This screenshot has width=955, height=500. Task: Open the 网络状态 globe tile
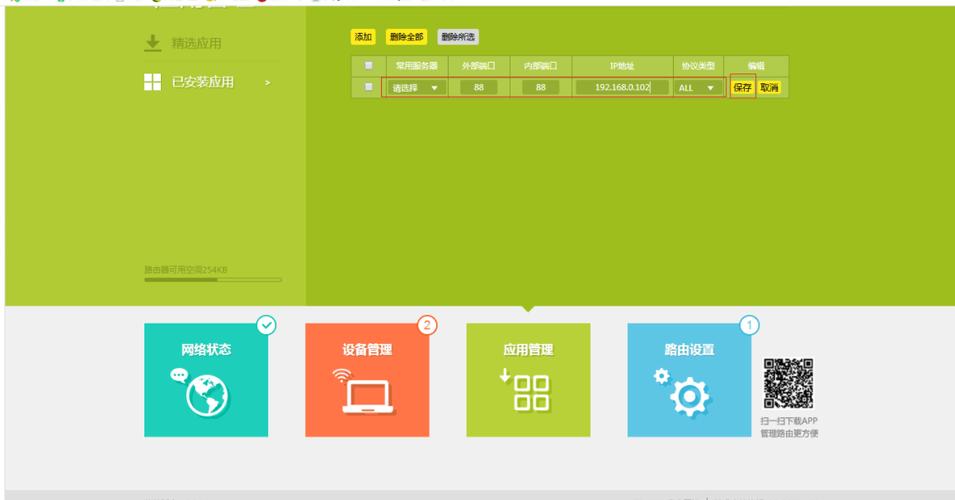tap(206, 380)
